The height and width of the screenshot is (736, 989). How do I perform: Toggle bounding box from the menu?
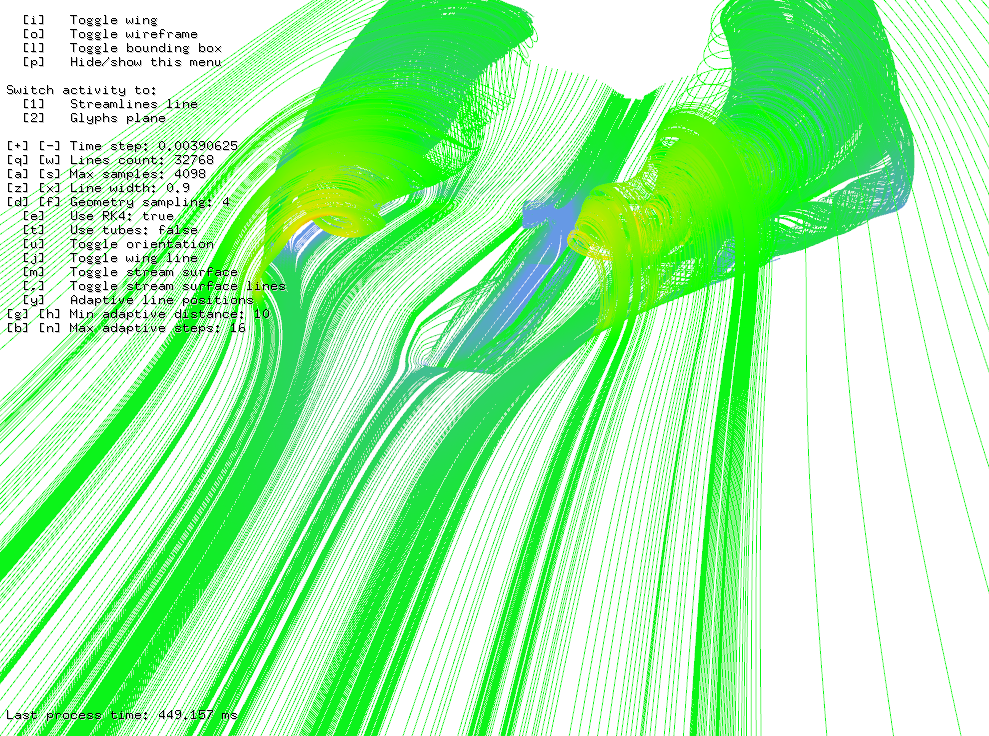(x=145, y=48)
